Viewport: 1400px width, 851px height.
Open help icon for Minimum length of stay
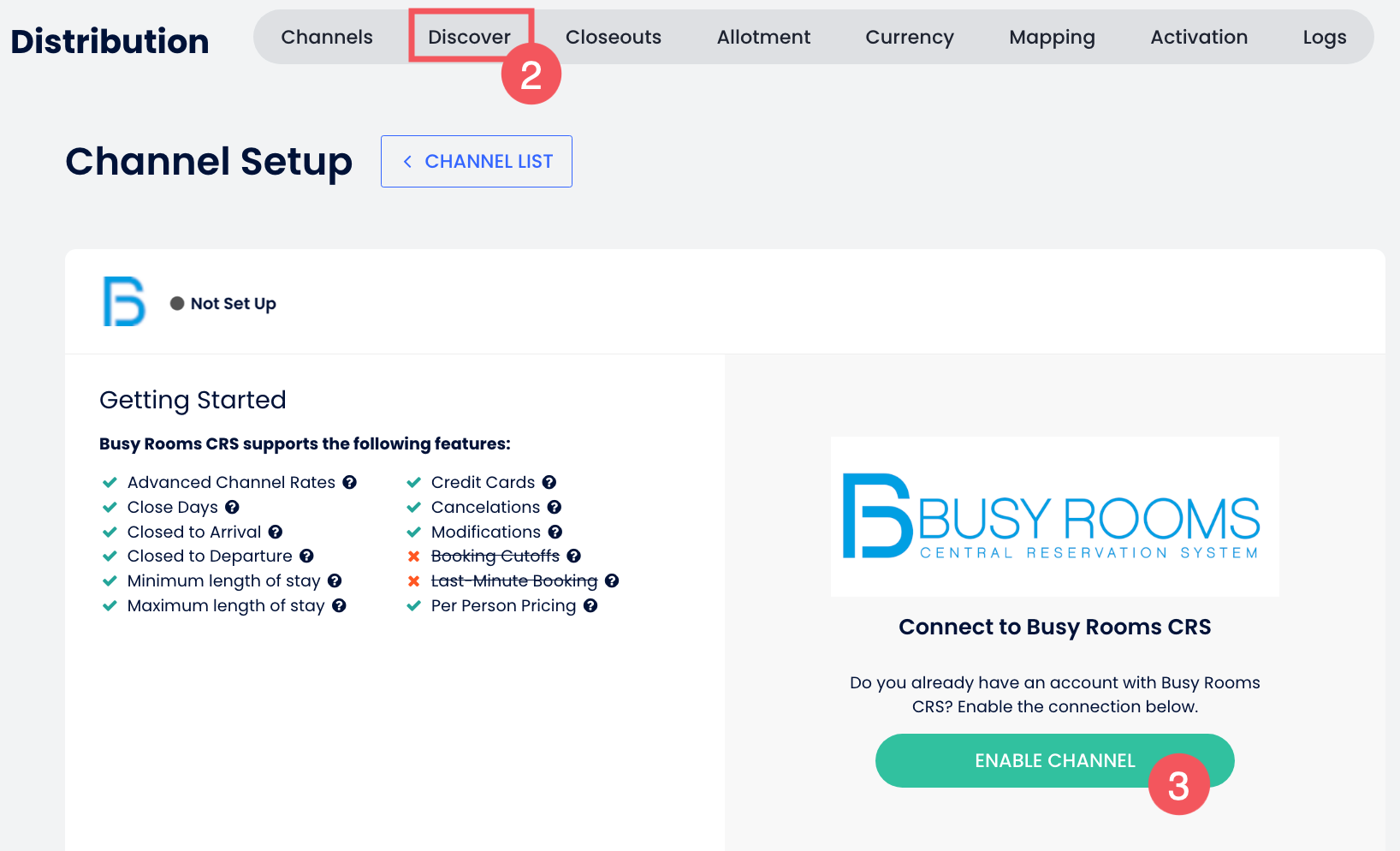click(x=335, y=580)
